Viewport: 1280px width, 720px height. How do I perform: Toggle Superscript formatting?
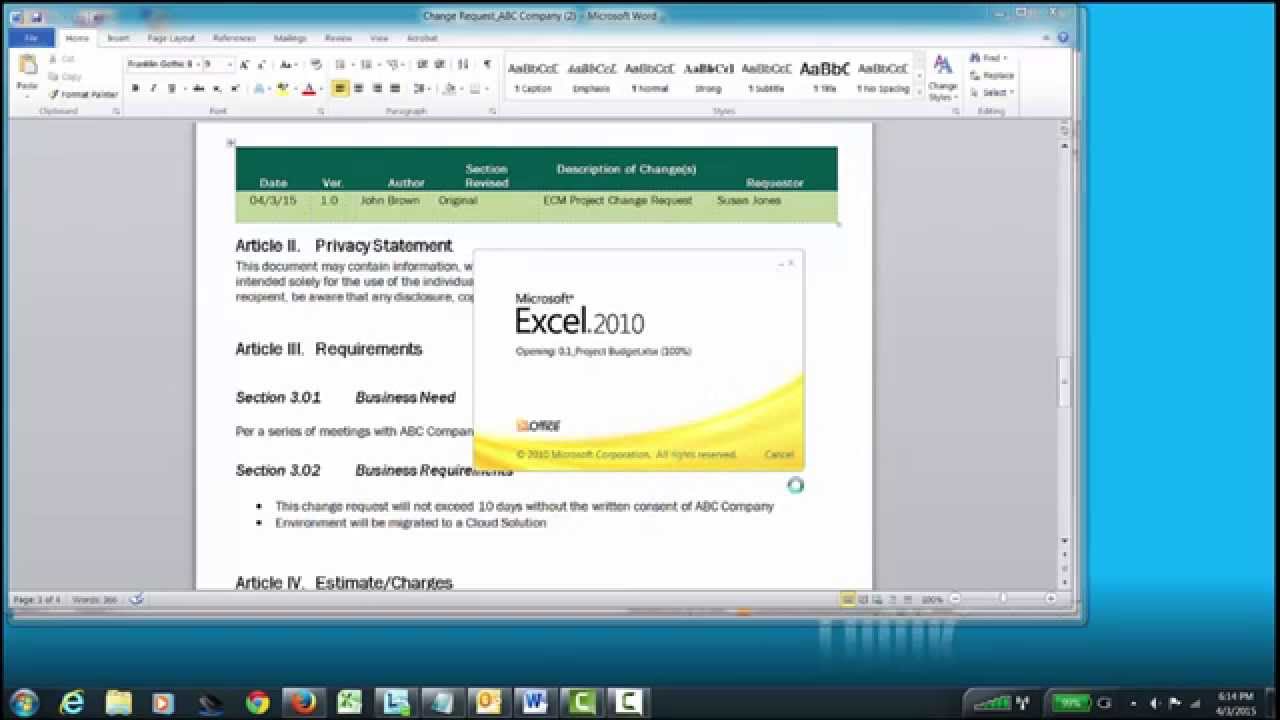[x=235, y=89]
